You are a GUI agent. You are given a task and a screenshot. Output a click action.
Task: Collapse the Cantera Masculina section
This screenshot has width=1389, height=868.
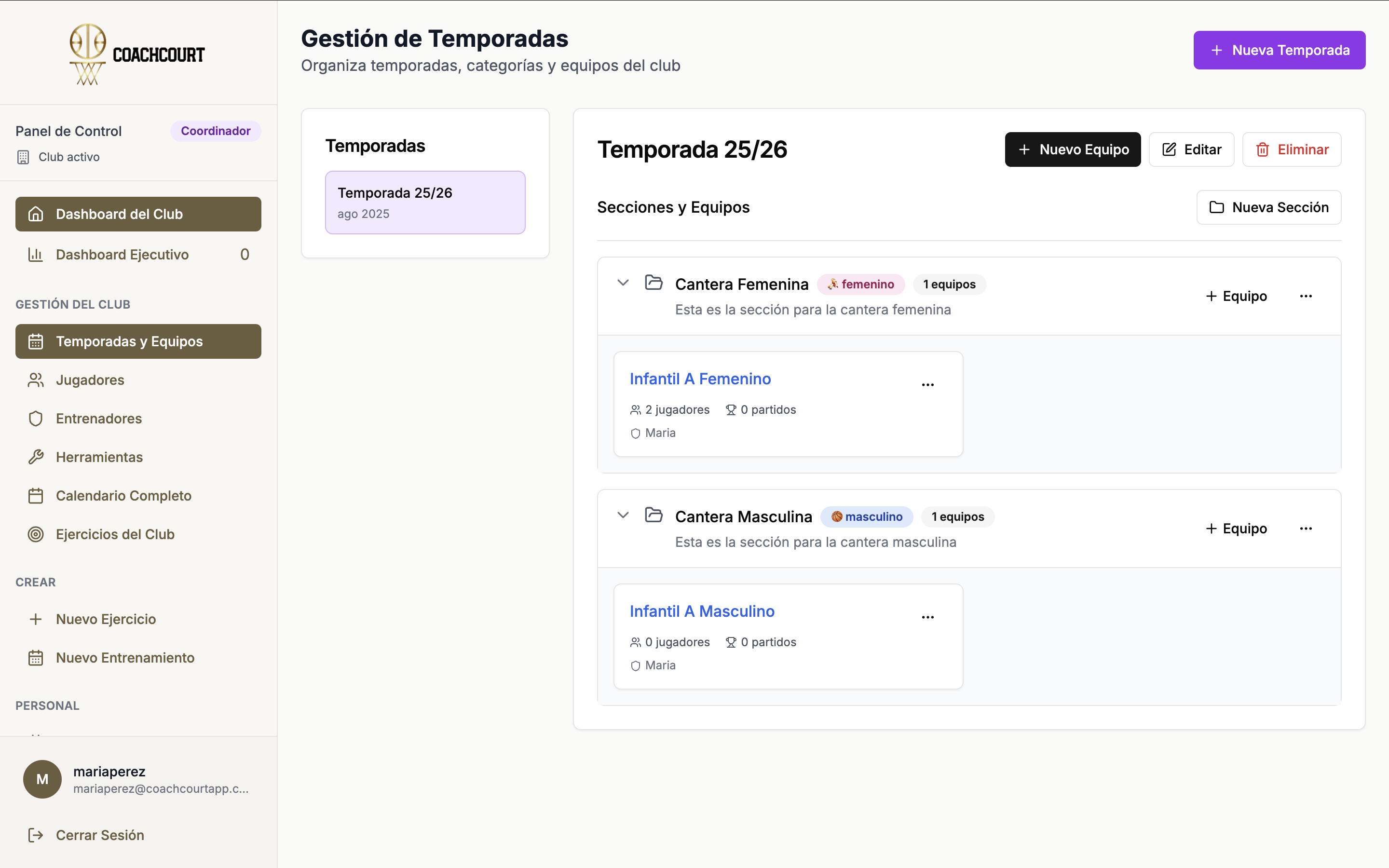coord(624,515)
